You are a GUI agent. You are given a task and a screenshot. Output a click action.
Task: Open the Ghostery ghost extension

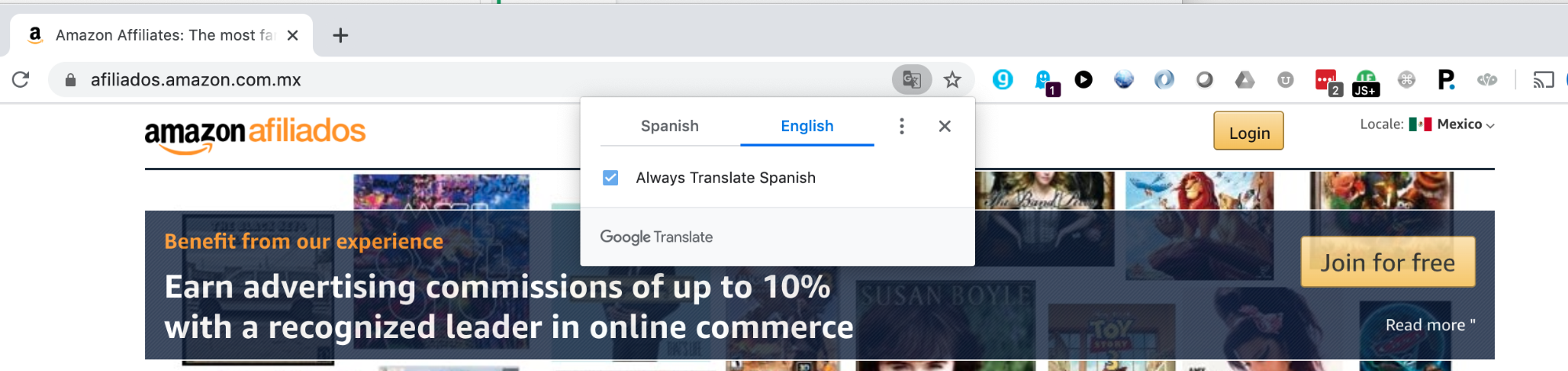(x=1044, y=79)
